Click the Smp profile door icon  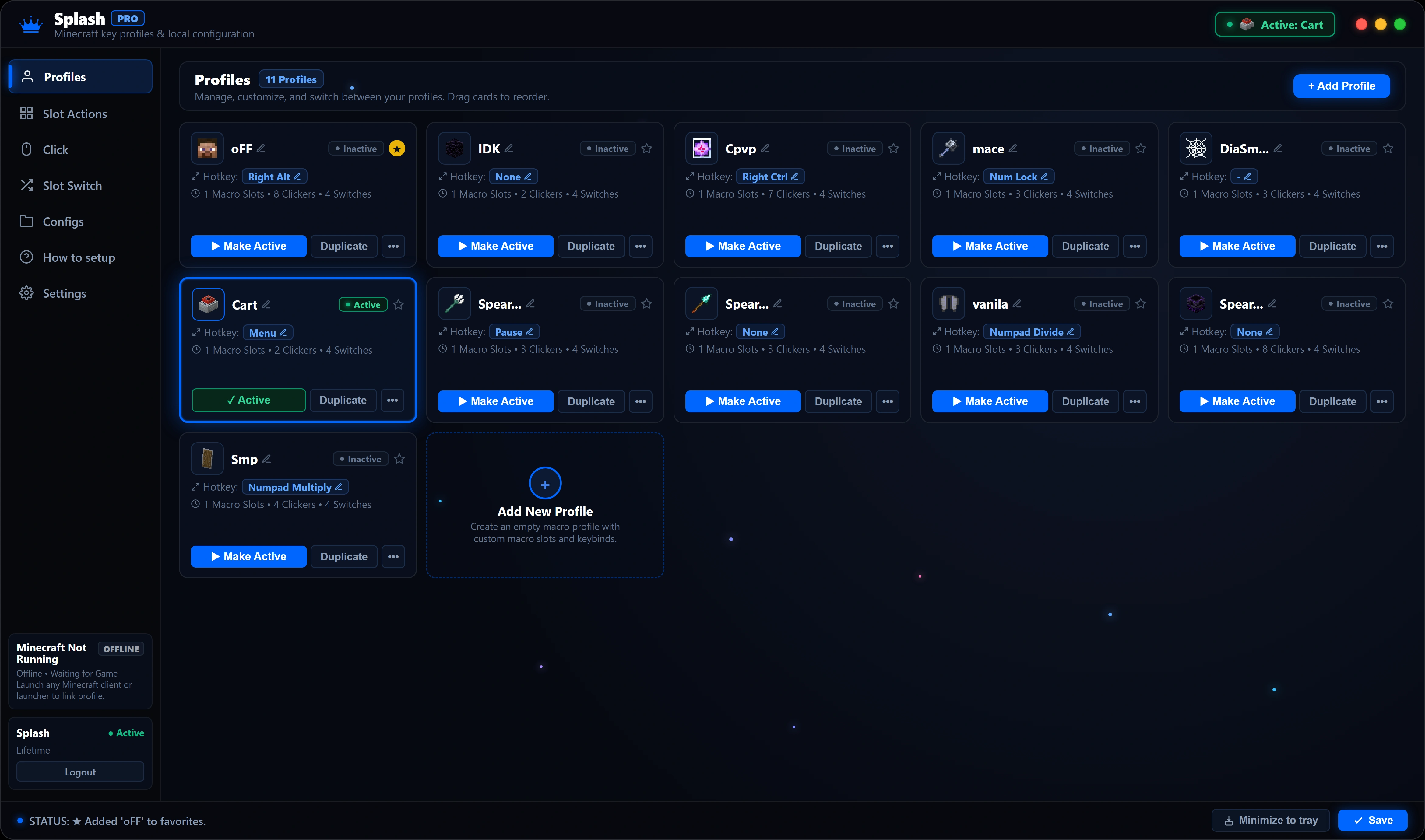pos(207,459)
